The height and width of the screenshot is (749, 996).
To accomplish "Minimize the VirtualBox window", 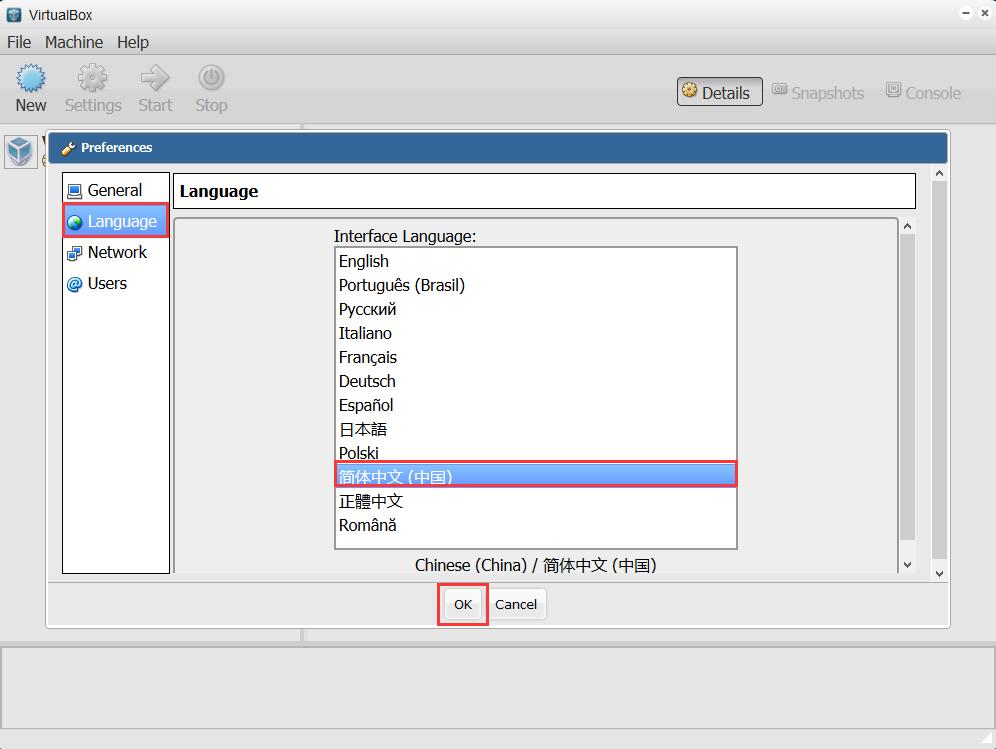I will (x=966, y=13).
